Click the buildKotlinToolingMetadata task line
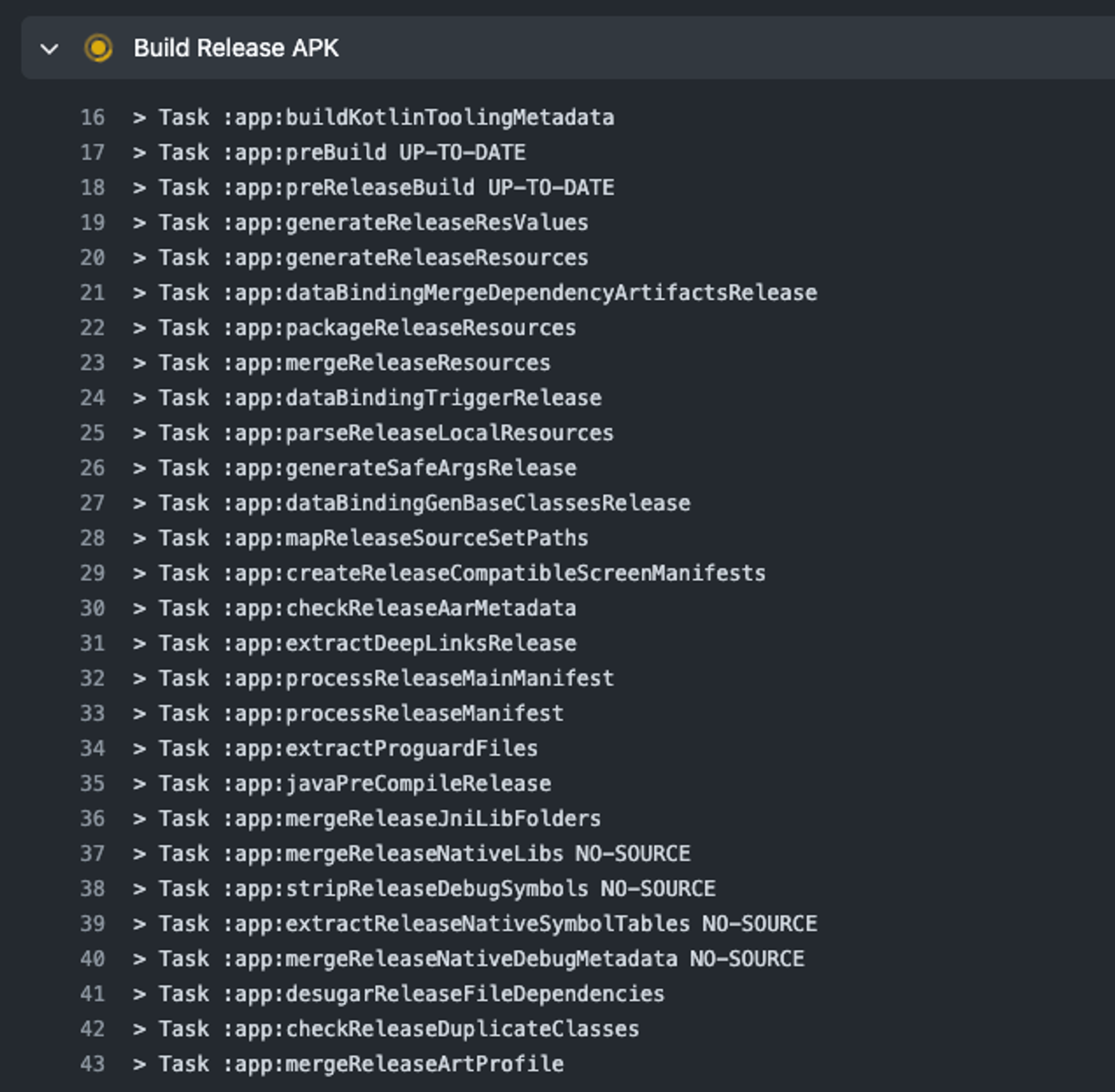 point(373,118)
